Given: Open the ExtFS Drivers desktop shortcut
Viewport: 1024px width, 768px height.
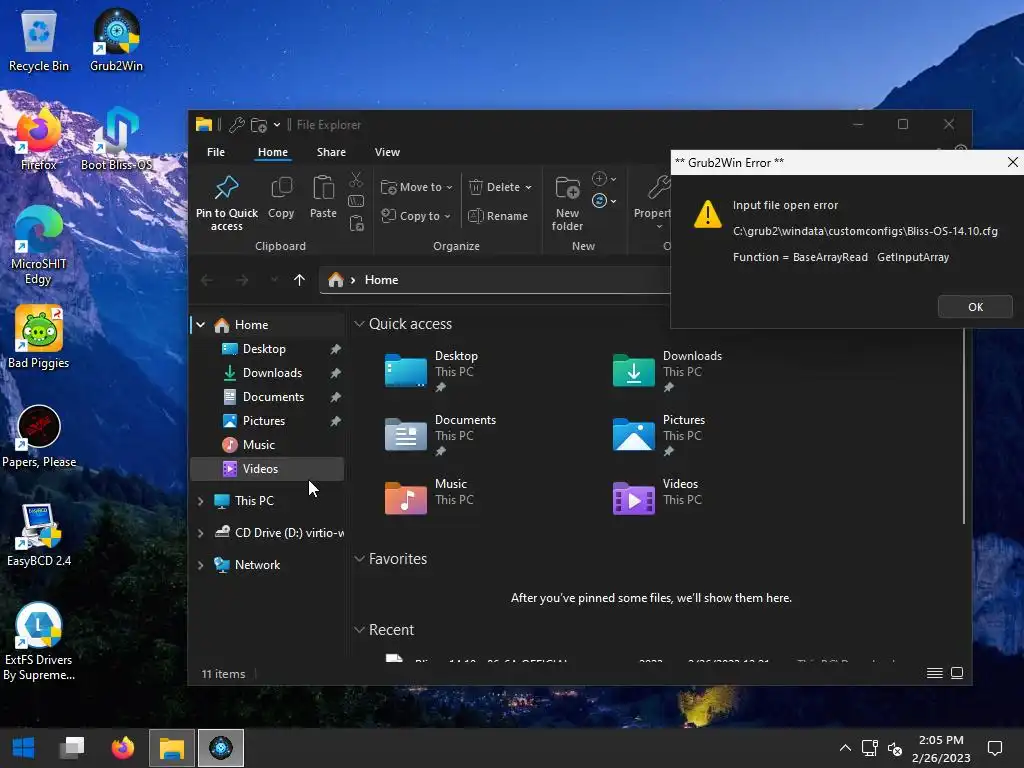Looking at the screenshot, I should coord(39,642).
